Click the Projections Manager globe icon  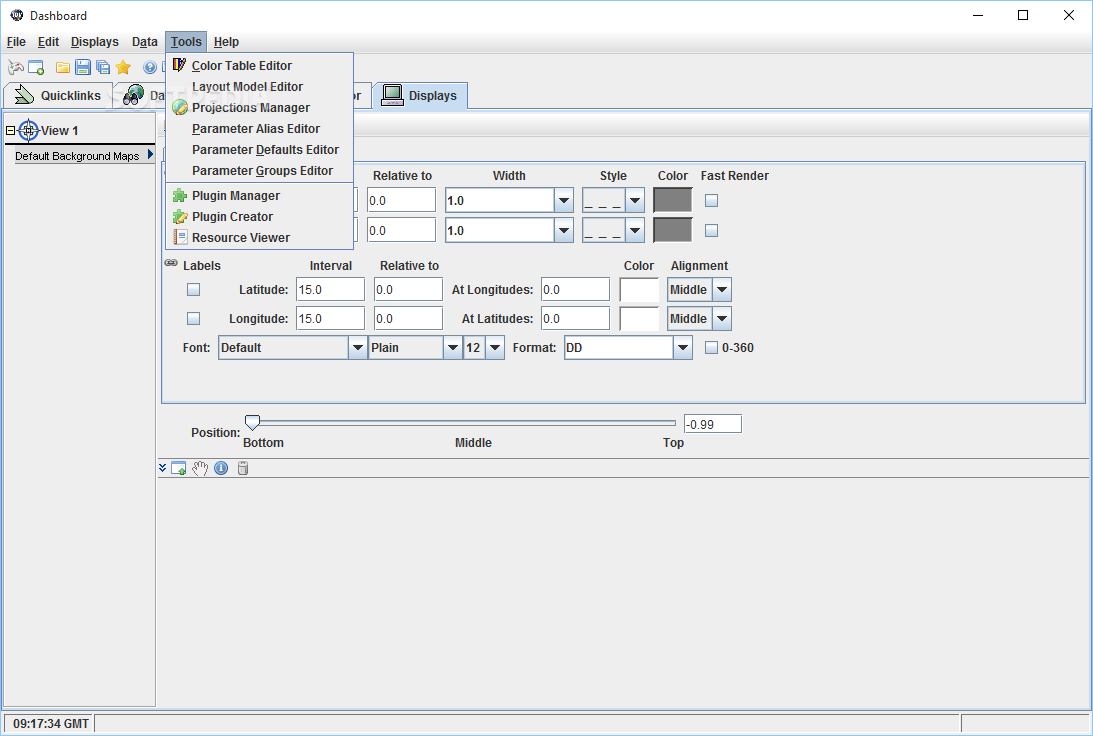[180, 107]
